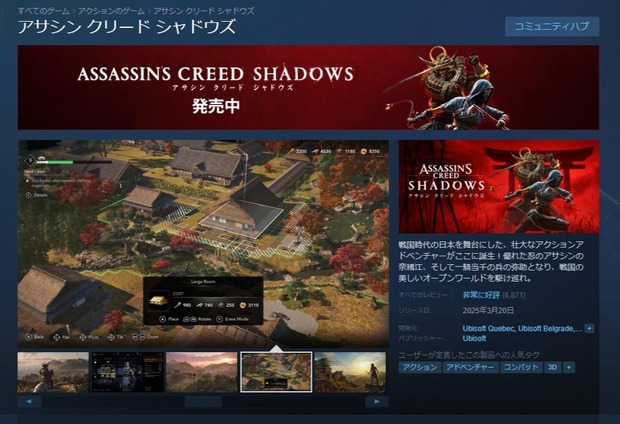The width and height of the screenshot is (620, 424).
Task: Click the right arrow of screenshot carousel
Action: (377, 401)
